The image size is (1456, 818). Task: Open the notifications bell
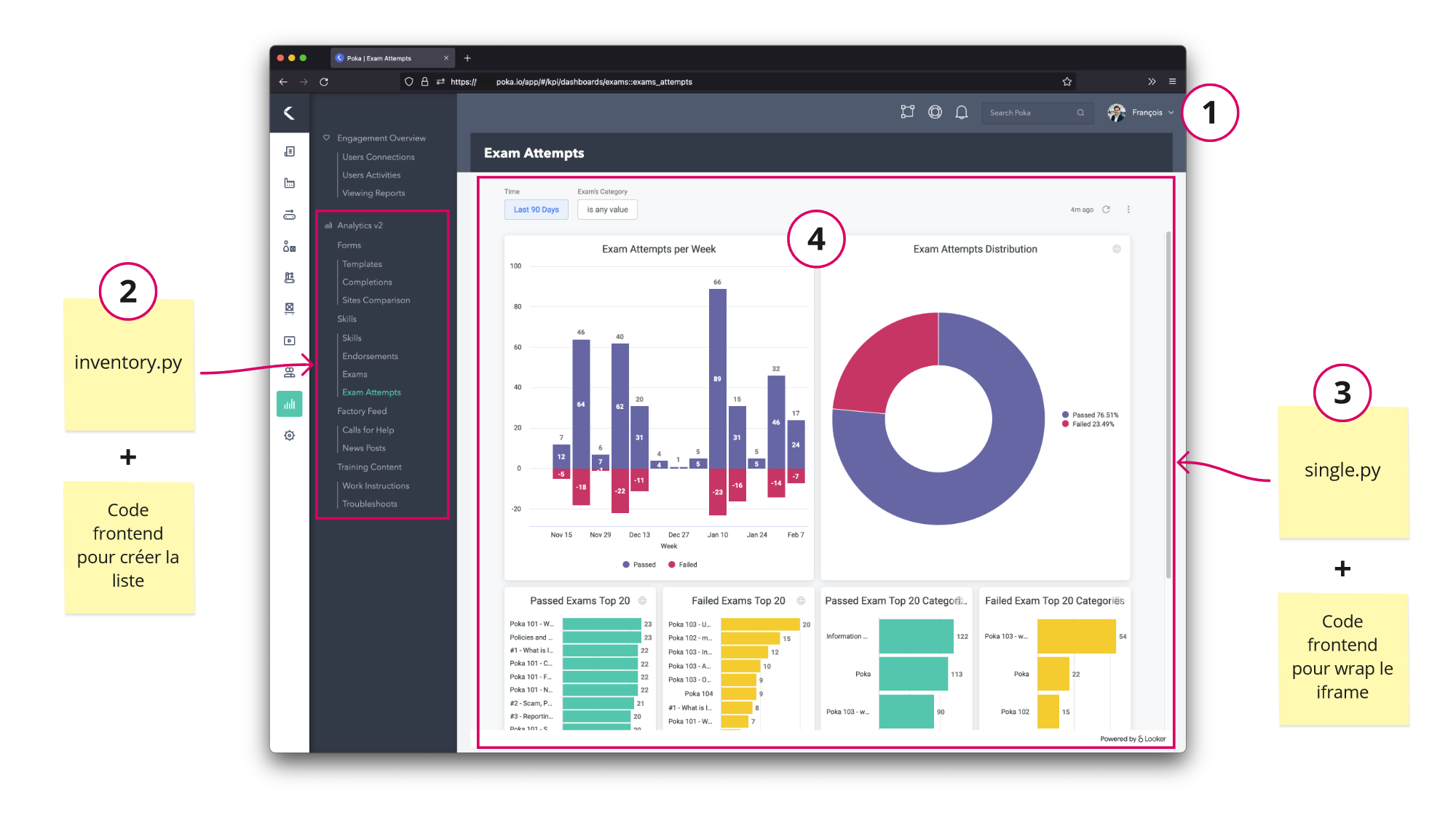pos(962,112)
